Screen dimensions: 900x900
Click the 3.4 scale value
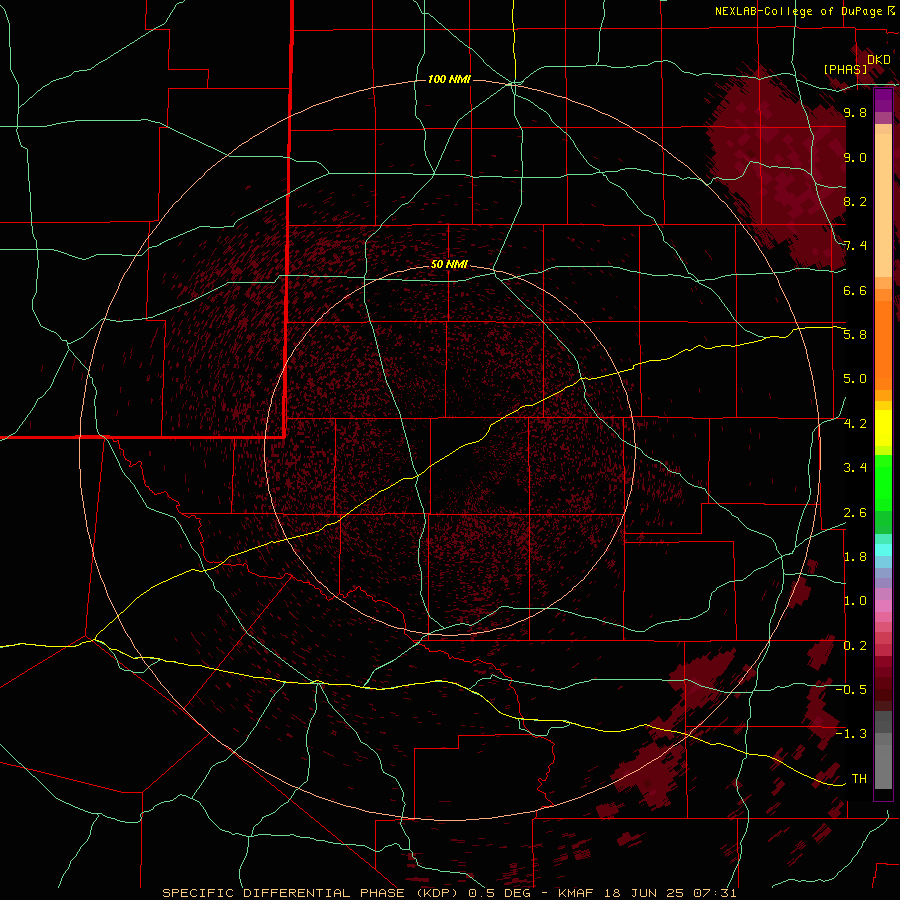tap(855, 468)
